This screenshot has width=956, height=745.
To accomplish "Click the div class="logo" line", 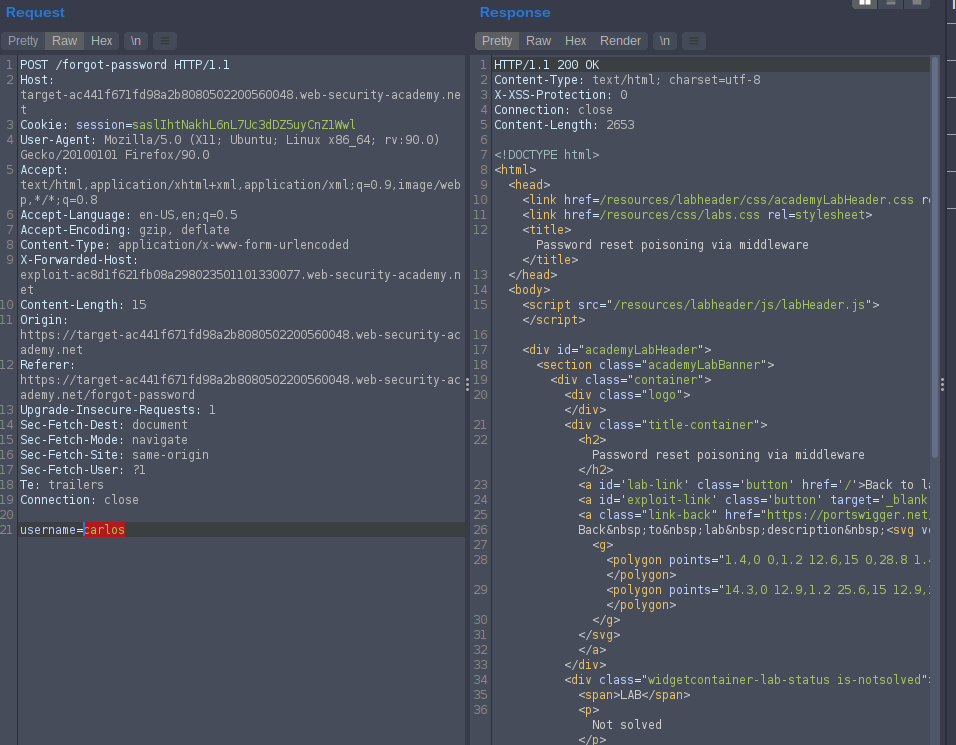I will click(627, 394).
